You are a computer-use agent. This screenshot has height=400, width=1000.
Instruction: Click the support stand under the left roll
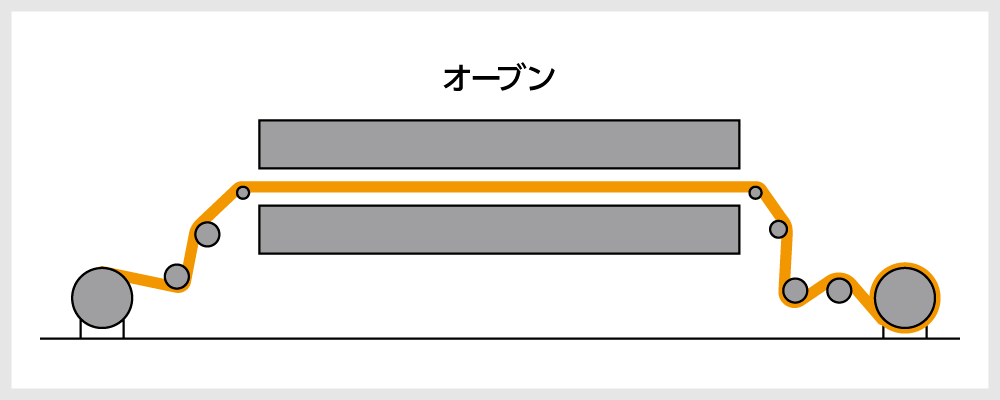102,332
